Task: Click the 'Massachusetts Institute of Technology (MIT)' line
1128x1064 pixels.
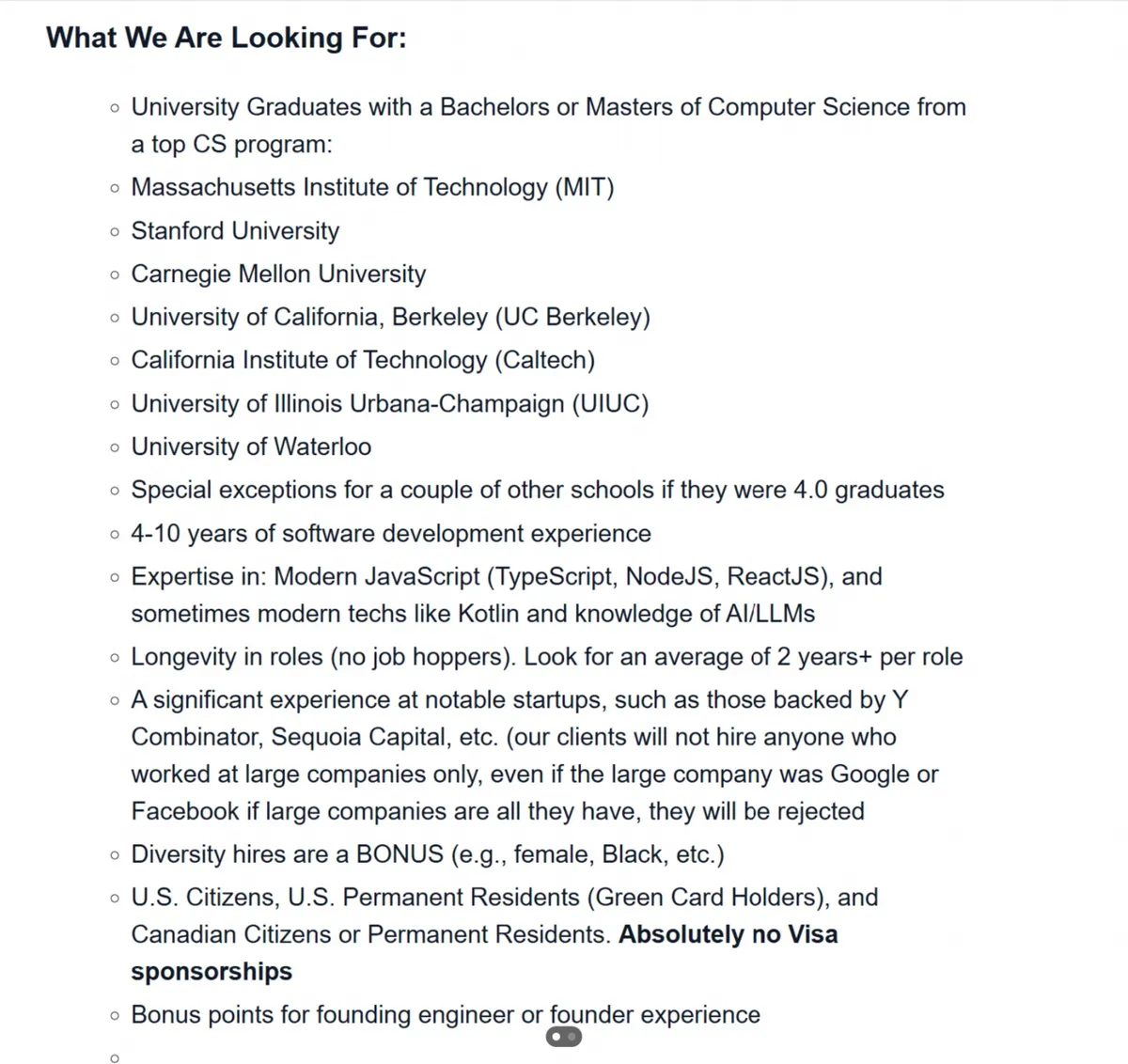Action: pyautogui.click(x=372, y=187)
